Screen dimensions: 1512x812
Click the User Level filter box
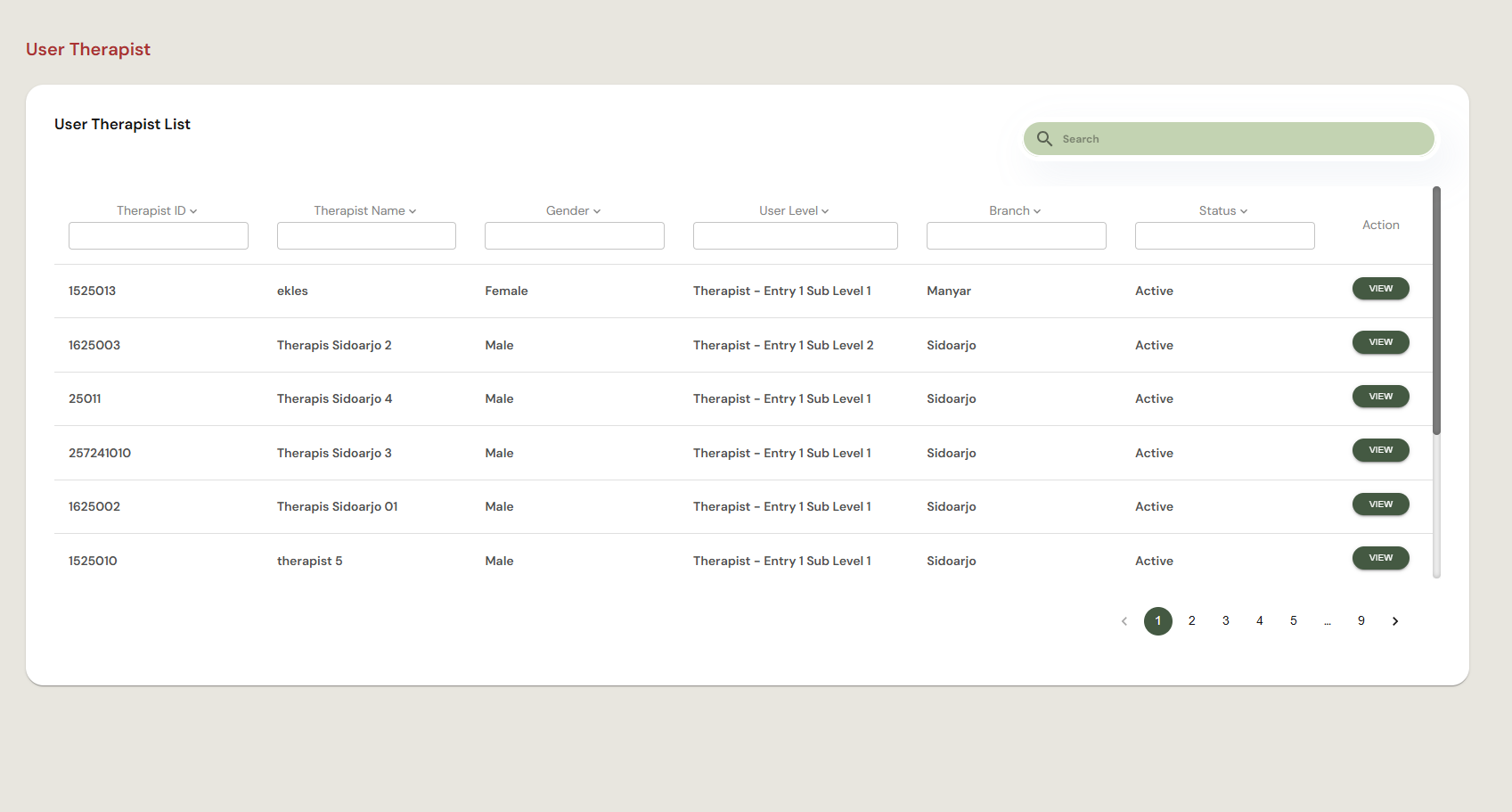(796, 236)
